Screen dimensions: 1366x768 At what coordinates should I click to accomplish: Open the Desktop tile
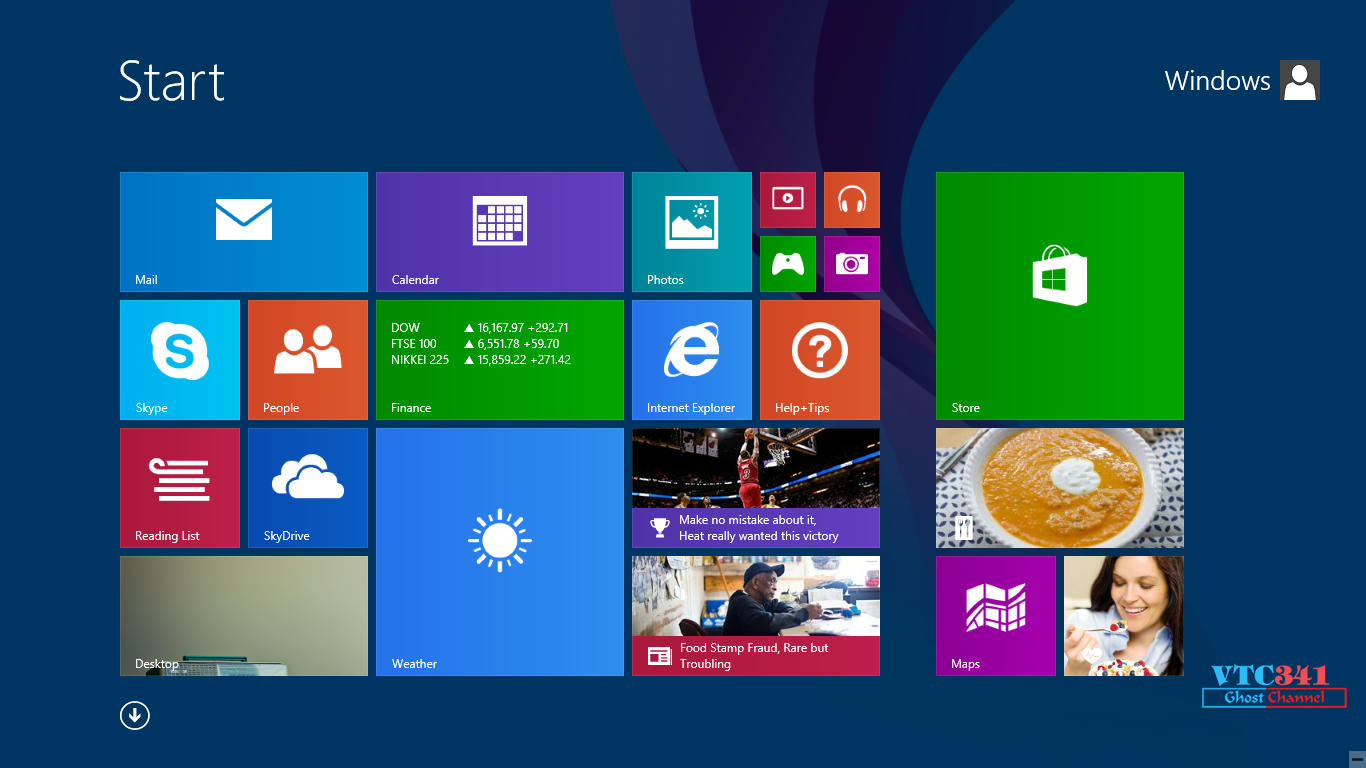tap(244, 616)
